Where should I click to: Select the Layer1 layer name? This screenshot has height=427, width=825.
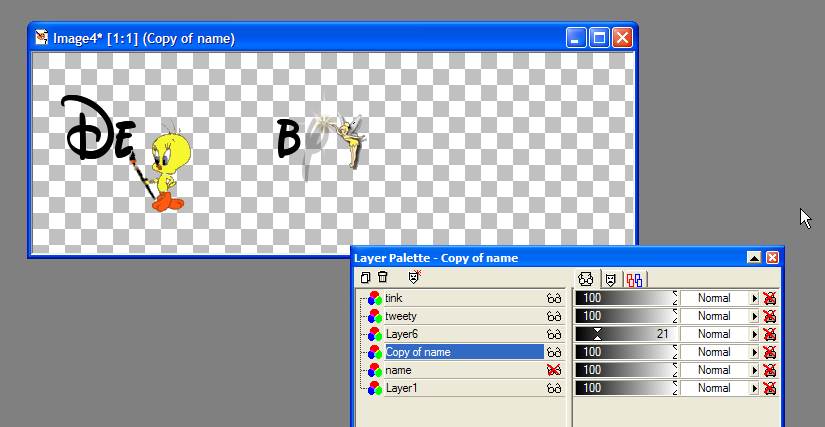[x=402, y=388]
